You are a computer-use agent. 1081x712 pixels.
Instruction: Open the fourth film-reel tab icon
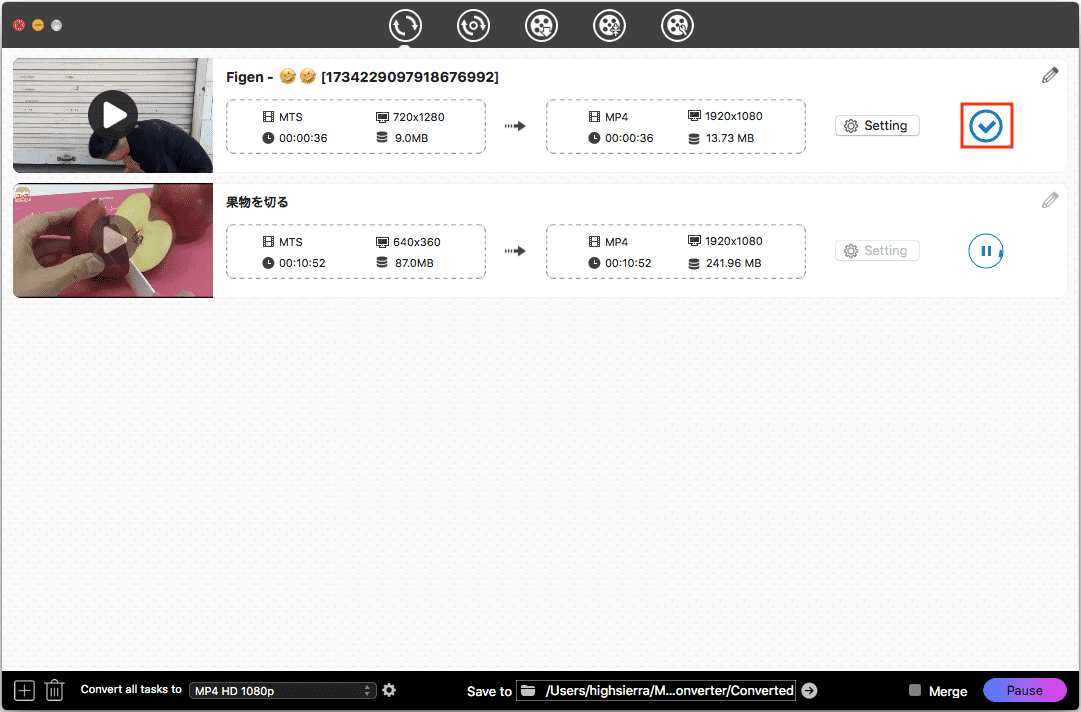[609, 26]
